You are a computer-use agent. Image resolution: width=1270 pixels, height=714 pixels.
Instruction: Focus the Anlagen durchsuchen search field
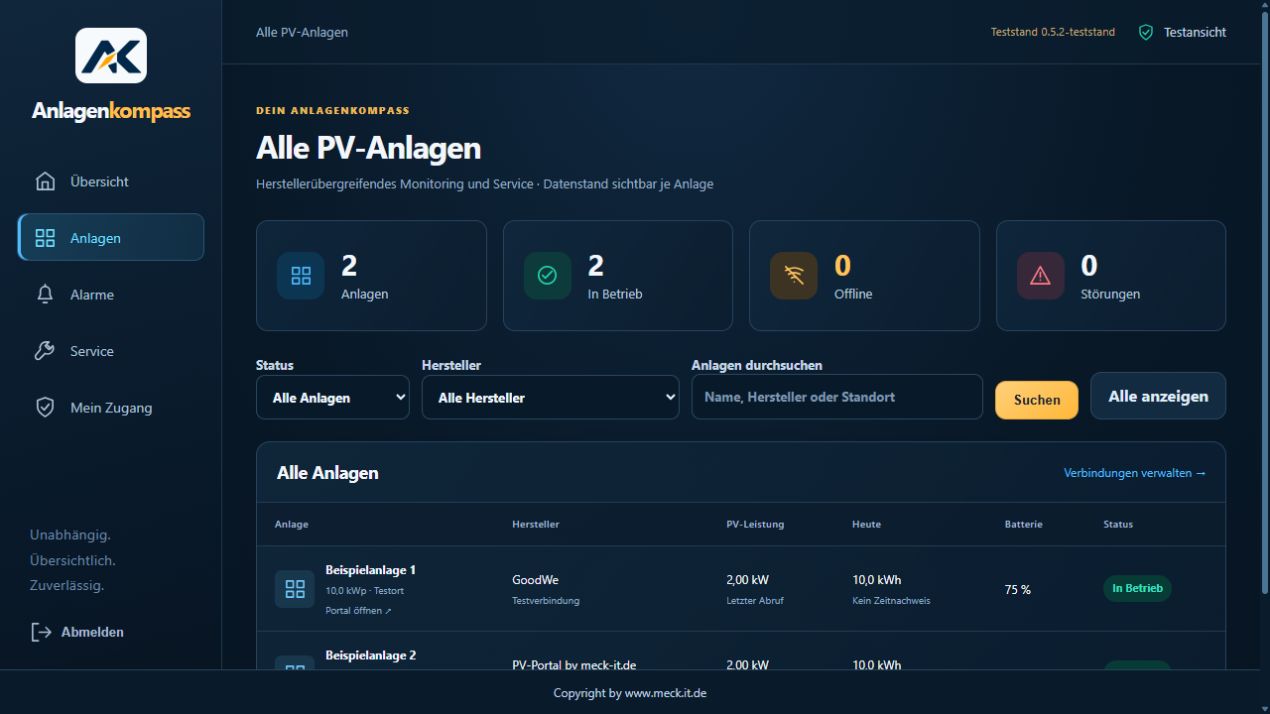[x=837, y=397]
